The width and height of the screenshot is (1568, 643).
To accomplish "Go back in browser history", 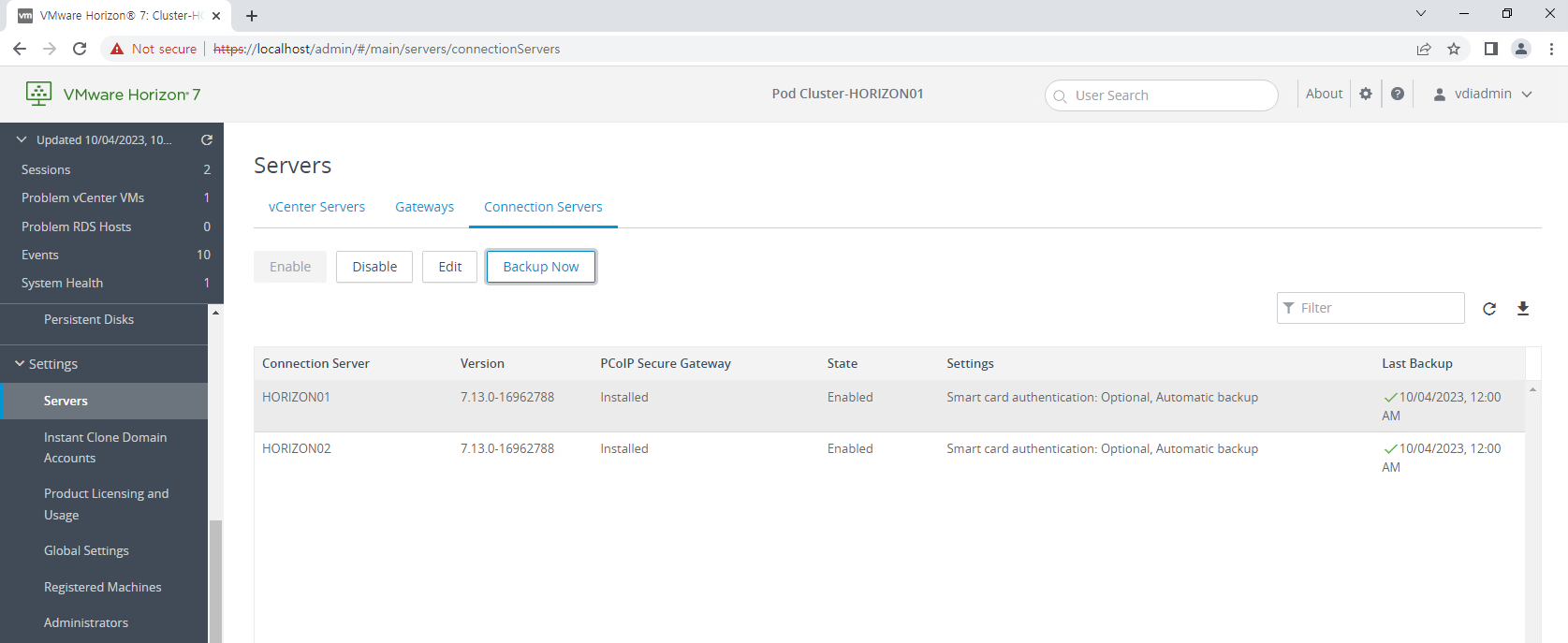I will coord(20,49).
